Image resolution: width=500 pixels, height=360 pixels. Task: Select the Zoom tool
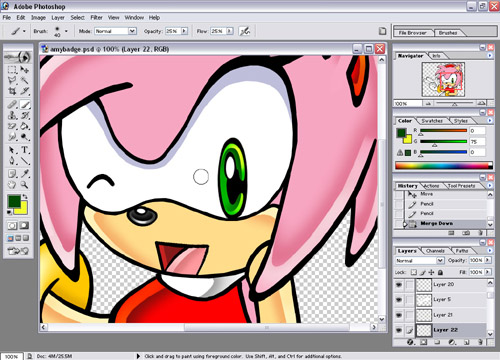[x=24, y=184]
